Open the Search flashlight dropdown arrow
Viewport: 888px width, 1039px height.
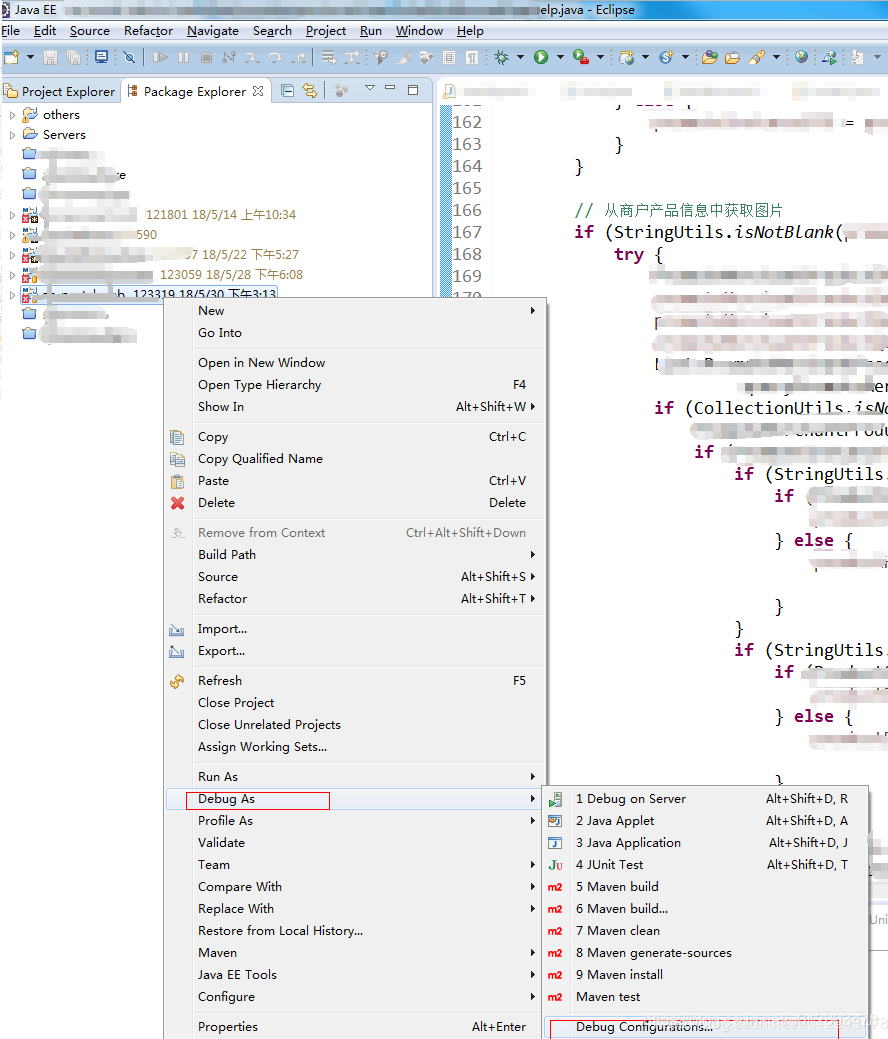(776, 58)
